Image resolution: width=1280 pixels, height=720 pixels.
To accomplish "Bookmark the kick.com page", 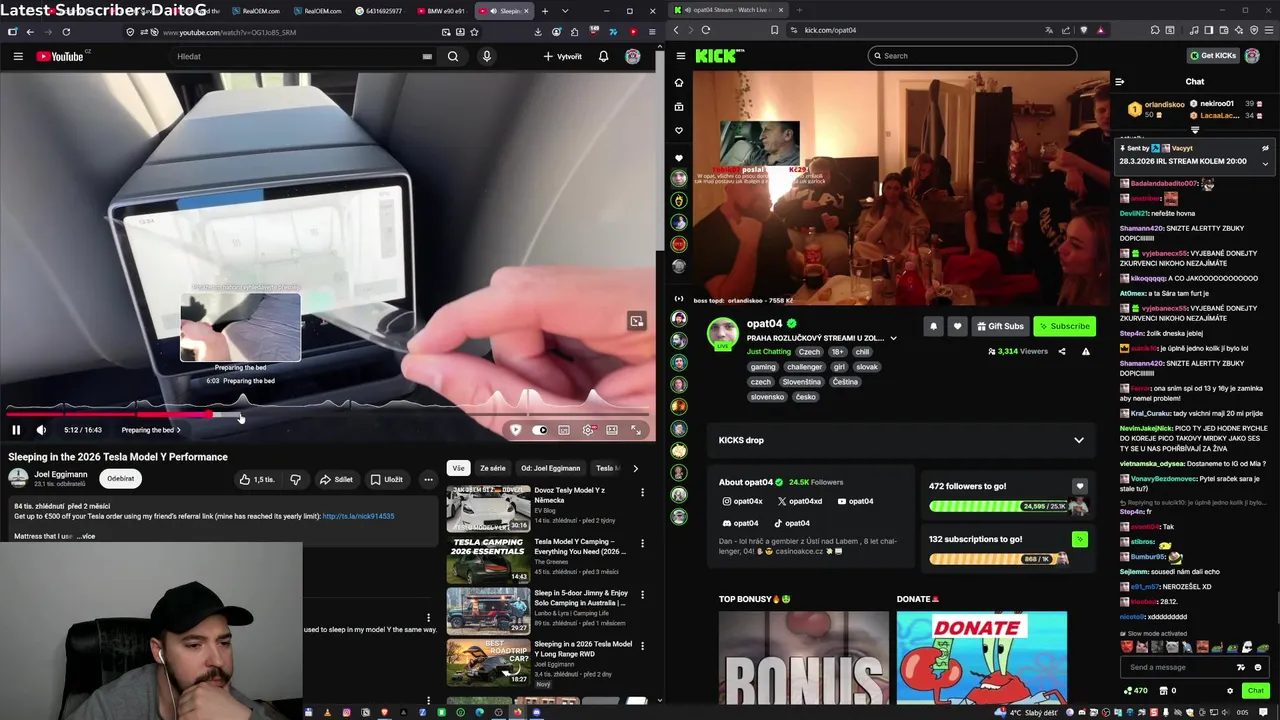I will coord(774,30).
